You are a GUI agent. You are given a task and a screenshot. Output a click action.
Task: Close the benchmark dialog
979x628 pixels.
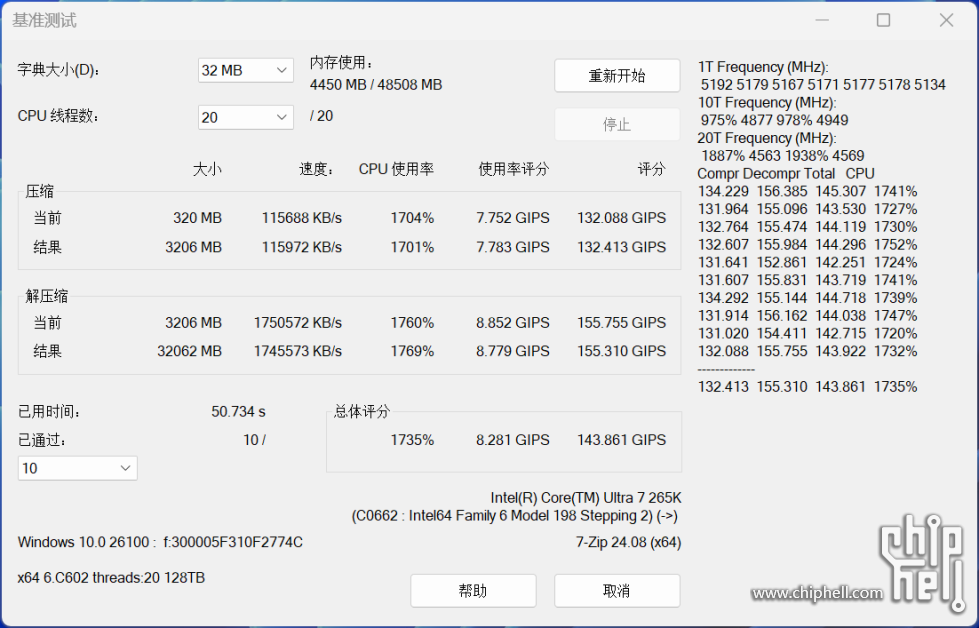[x=947, y=21]
